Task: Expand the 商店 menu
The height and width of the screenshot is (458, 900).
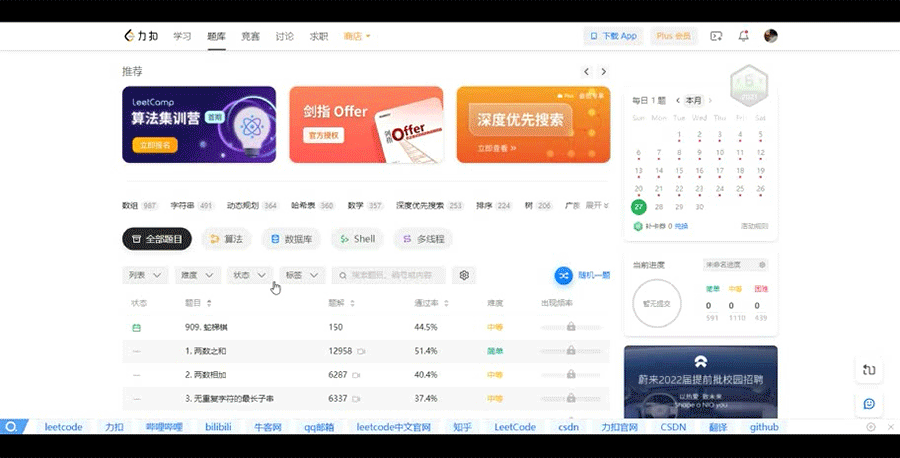Action: (357, 36)
